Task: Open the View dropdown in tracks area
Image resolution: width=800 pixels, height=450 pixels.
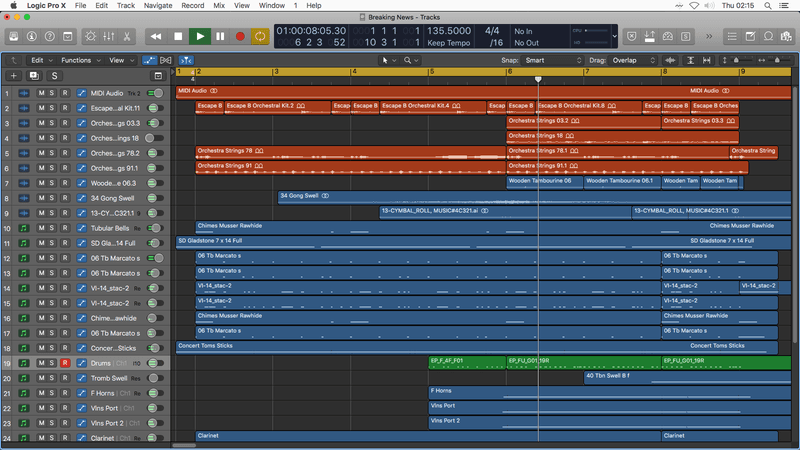Action: (x=121, y=60)
